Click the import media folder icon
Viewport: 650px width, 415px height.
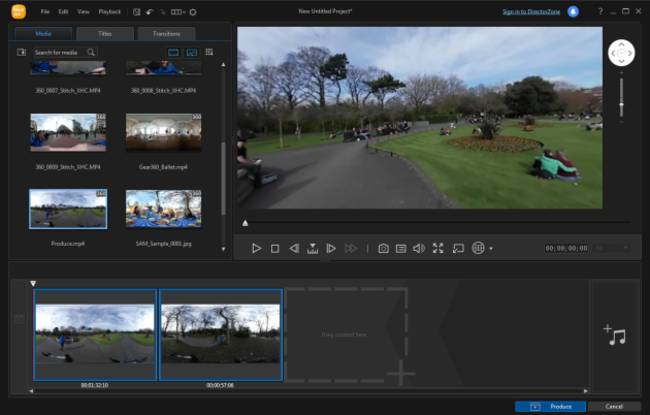(x=22, y=52)
